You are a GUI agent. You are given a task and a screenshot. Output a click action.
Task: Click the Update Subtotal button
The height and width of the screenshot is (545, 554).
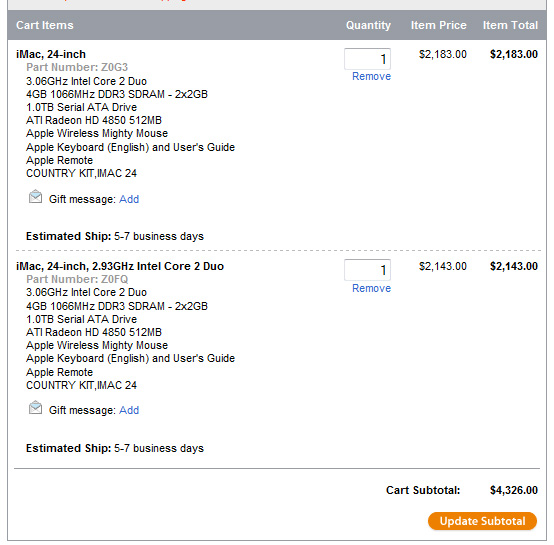[x=482, y=521]
